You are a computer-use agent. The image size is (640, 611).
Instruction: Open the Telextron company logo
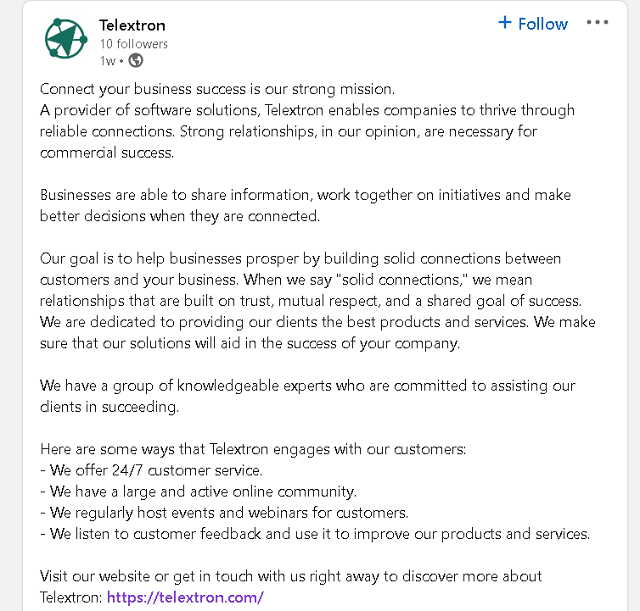(x=66, y=39)
